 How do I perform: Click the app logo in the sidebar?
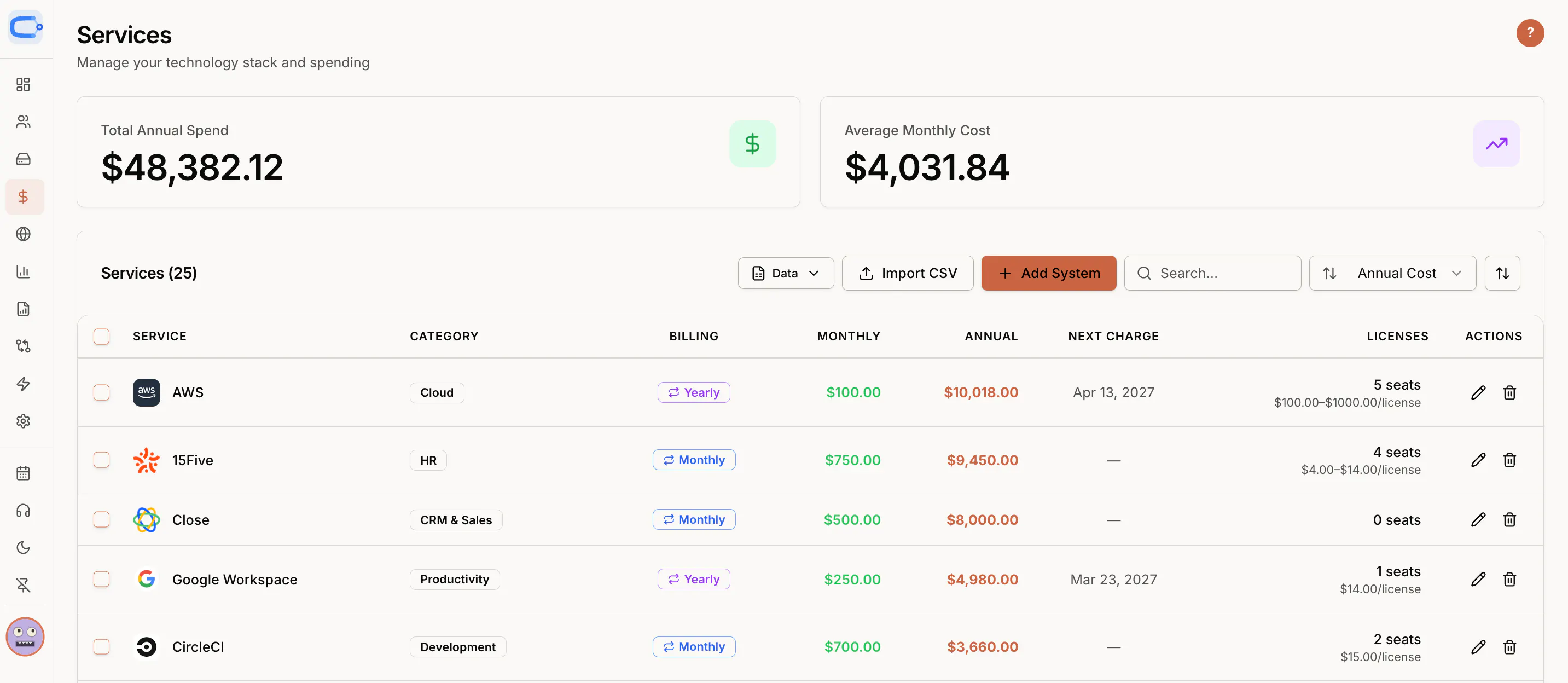tap(26, 27)
